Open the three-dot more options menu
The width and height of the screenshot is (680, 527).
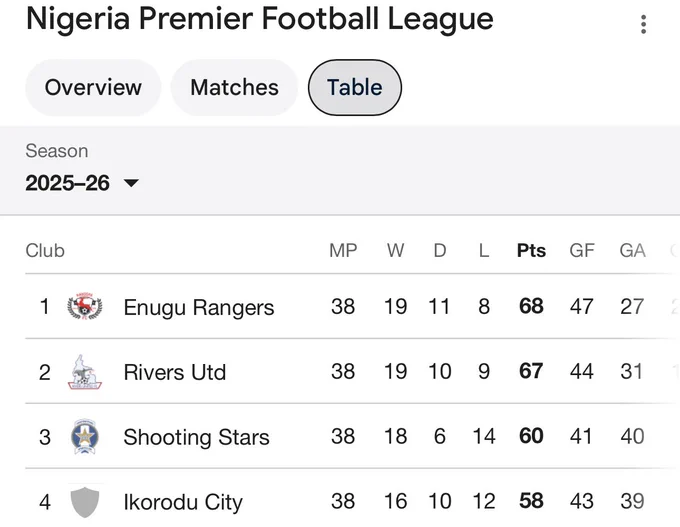(x=644, y=24)
